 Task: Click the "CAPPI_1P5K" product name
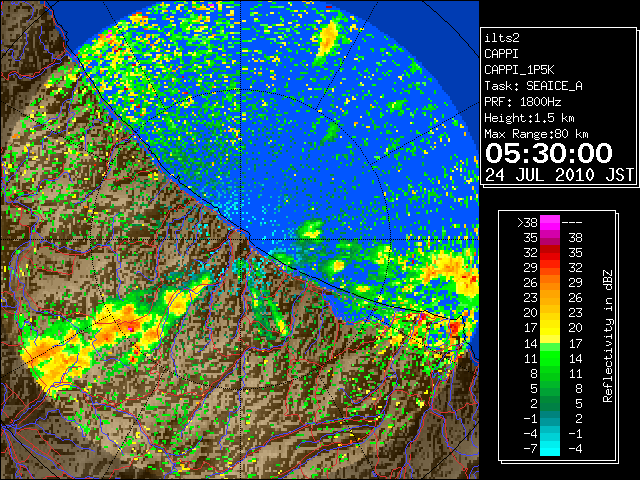click(519, 70)
